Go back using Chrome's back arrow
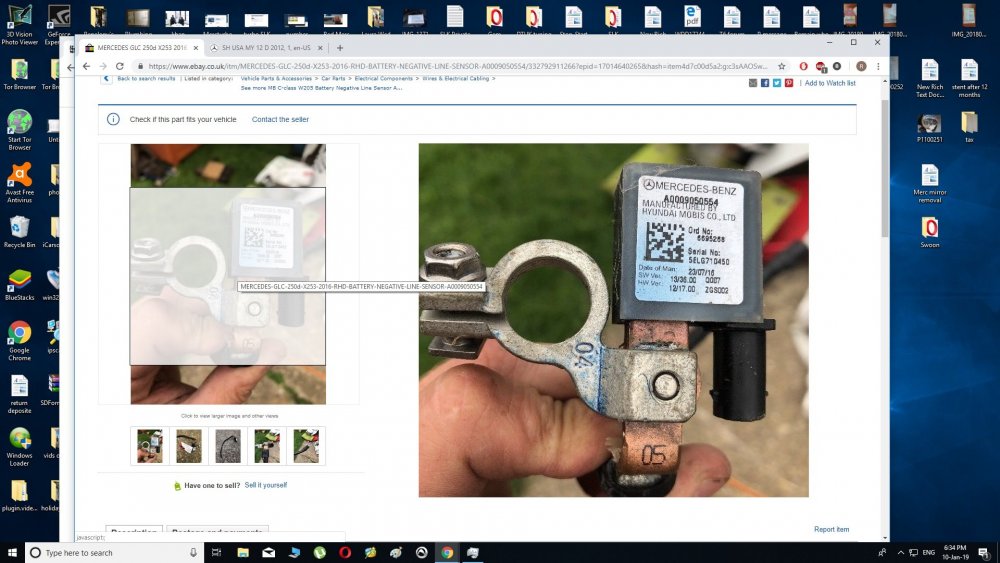This screenshot has height=563, width=1000. (x=87, y=66)
